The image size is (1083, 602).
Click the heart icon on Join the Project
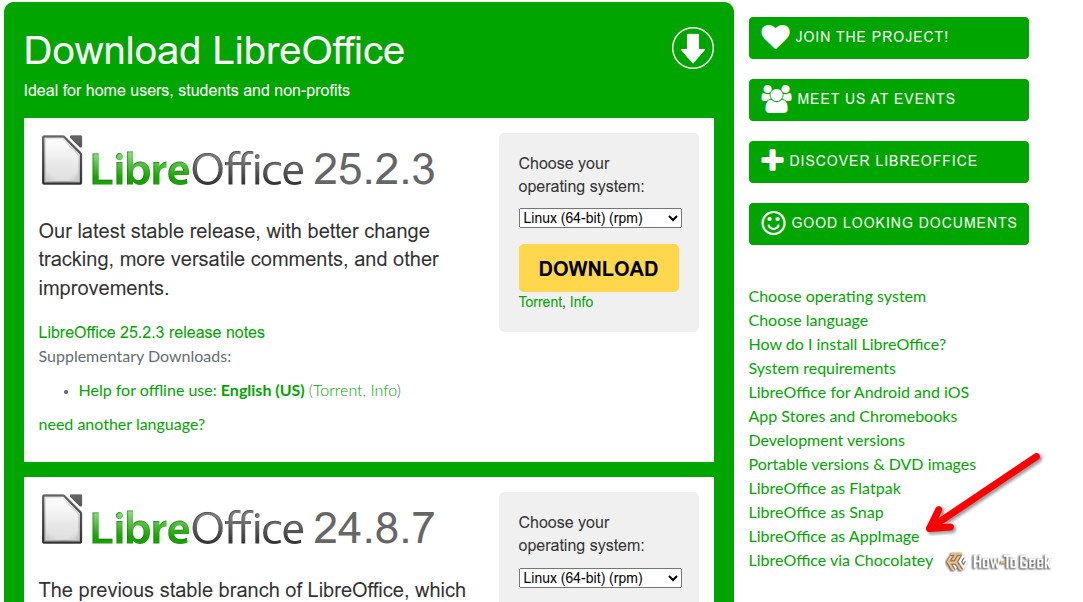coord(775,37)
